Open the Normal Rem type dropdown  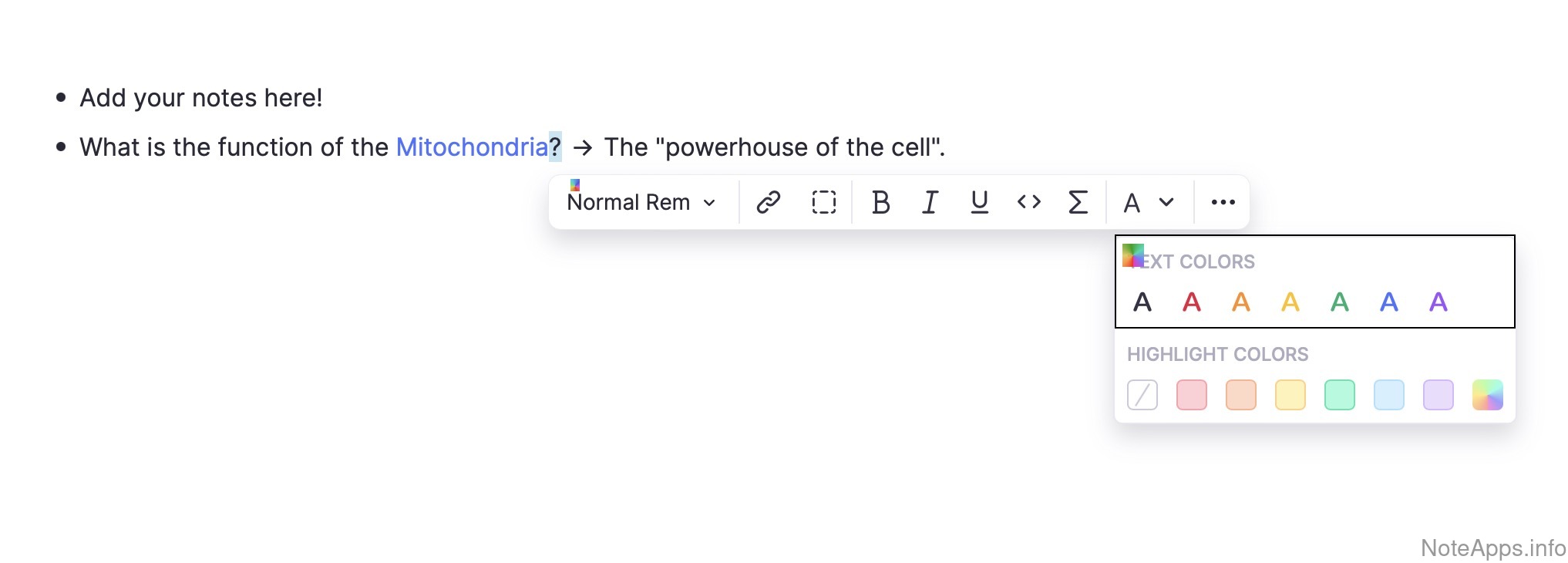tap(641, 202)
